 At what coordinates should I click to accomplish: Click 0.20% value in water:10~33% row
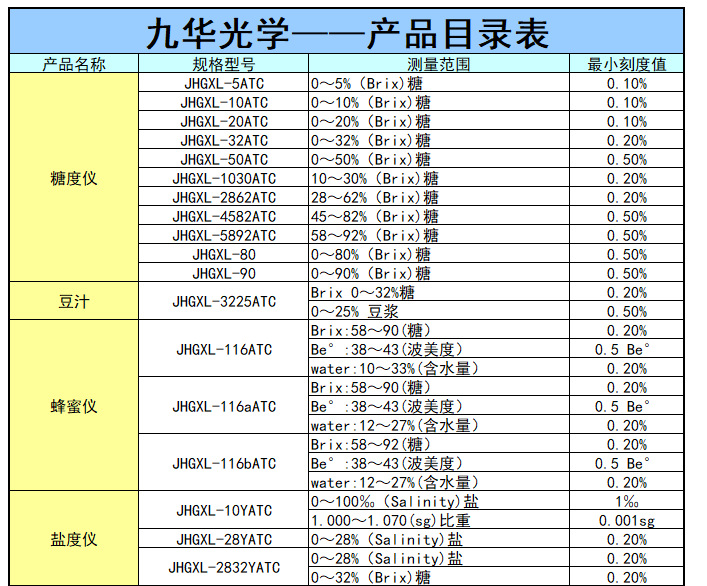[x=627, y=368]
